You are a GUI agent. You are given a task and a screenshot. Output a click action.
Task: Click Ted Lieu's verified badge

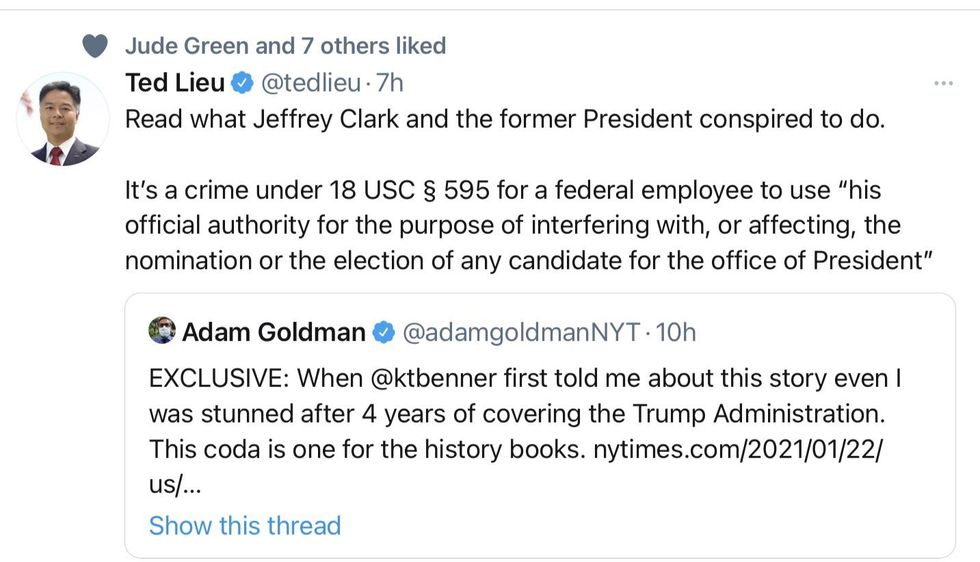243,83
